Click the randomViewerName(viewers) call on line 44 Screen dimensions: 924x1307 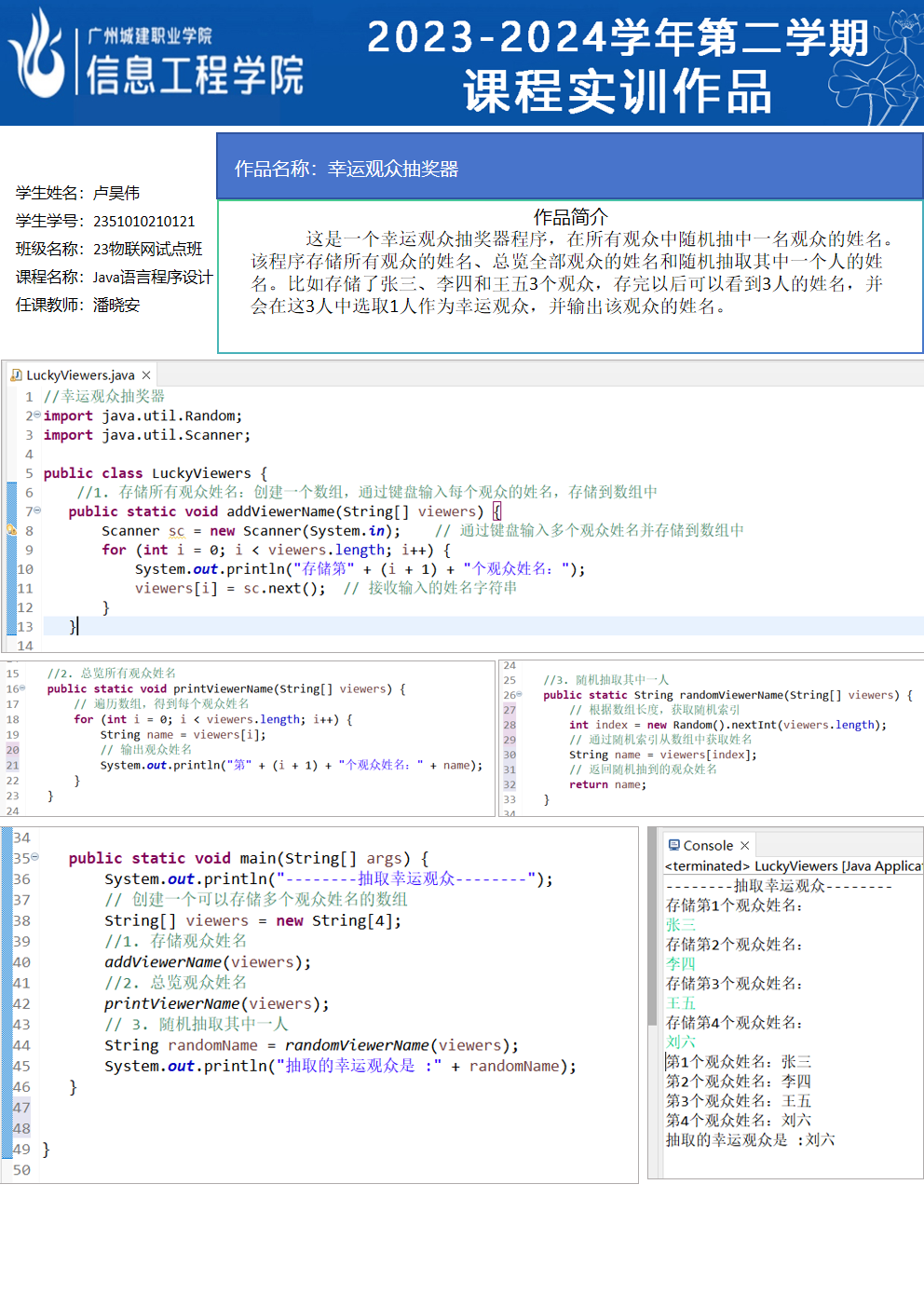point(401,1045)
